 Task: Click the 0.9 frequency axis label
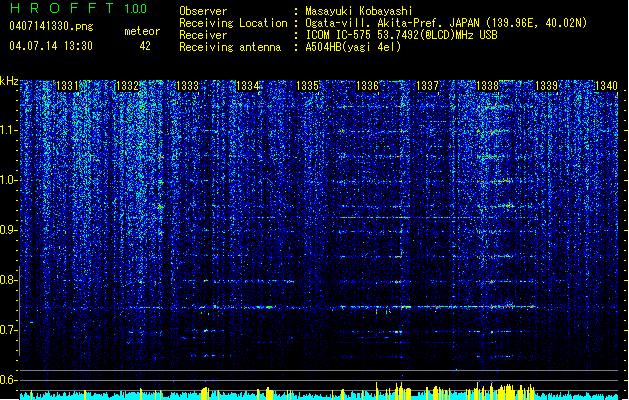click(8, 230)
